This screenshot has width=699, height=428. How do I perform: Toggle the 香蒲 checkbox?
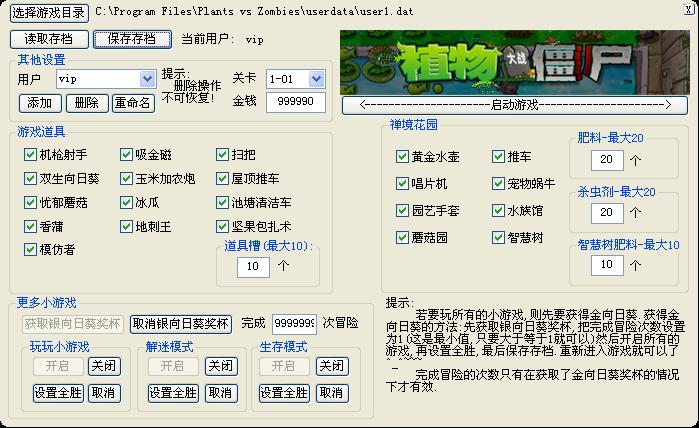pyautogui.click(x=30, y=226)
